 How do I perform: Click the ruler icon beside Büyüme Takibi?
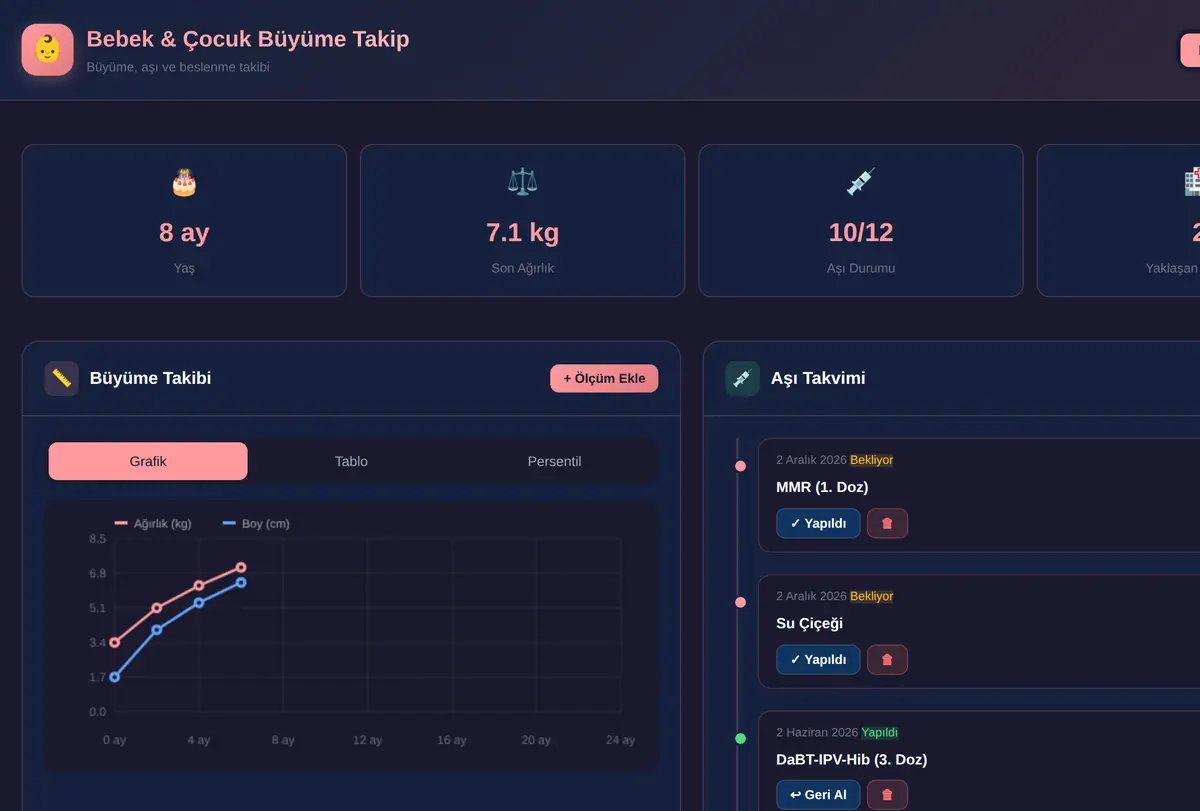point(62,378)
